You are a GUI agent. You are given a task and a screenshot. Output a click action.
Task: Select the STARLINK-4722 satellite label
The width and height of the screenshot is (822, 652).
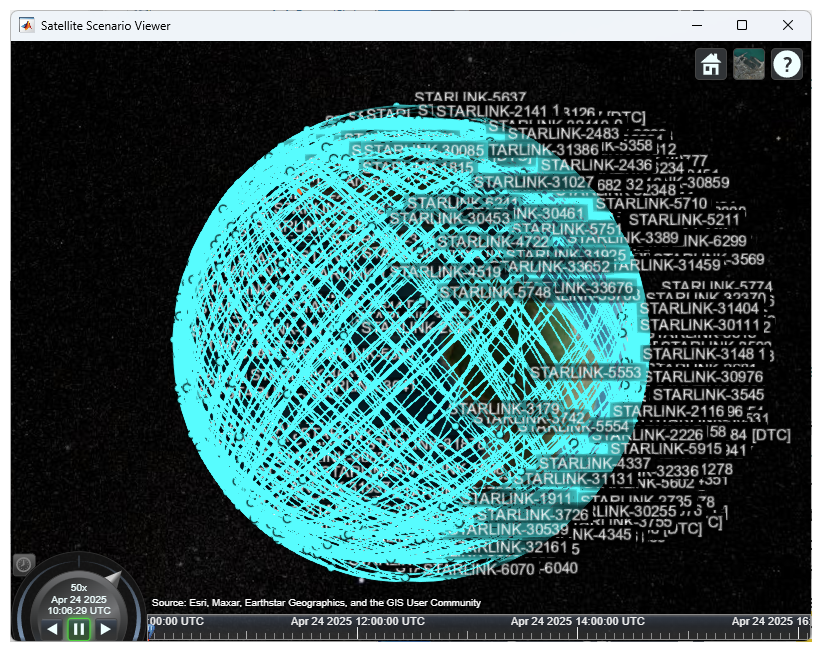coord(493,242)
